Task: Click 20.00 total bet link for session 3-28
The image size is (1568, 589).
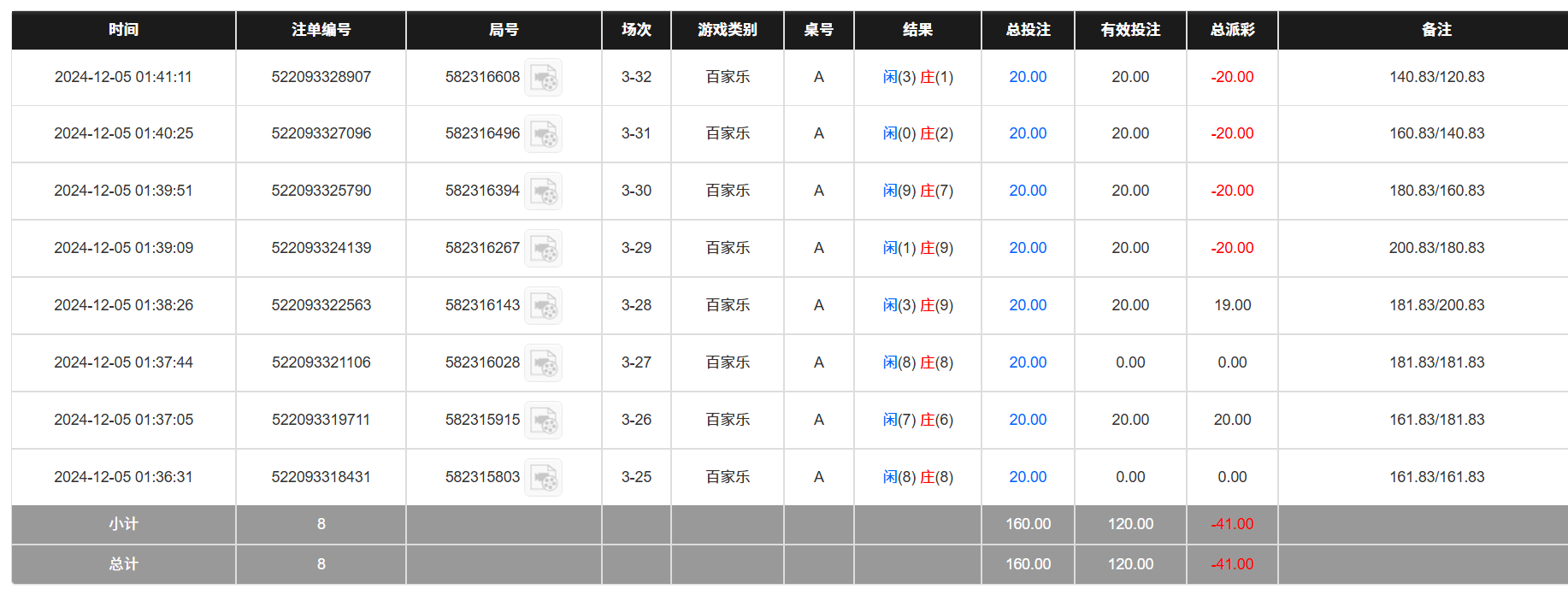Action: pyautogui.click(x=1028, y=305)
